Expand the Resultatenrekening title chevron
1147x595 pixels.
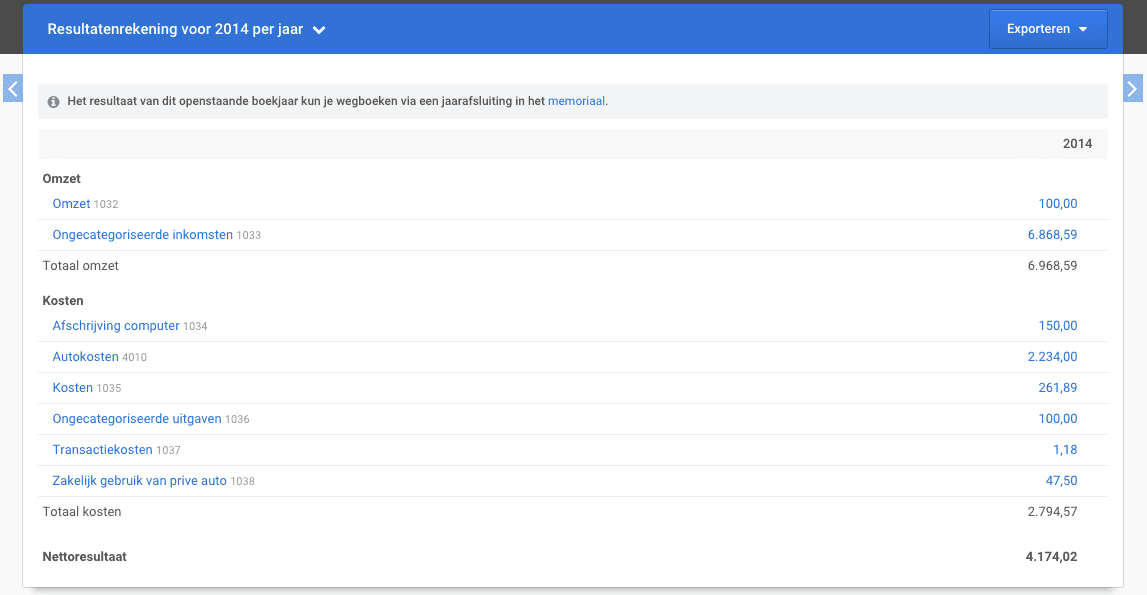[x=319, y=30]
